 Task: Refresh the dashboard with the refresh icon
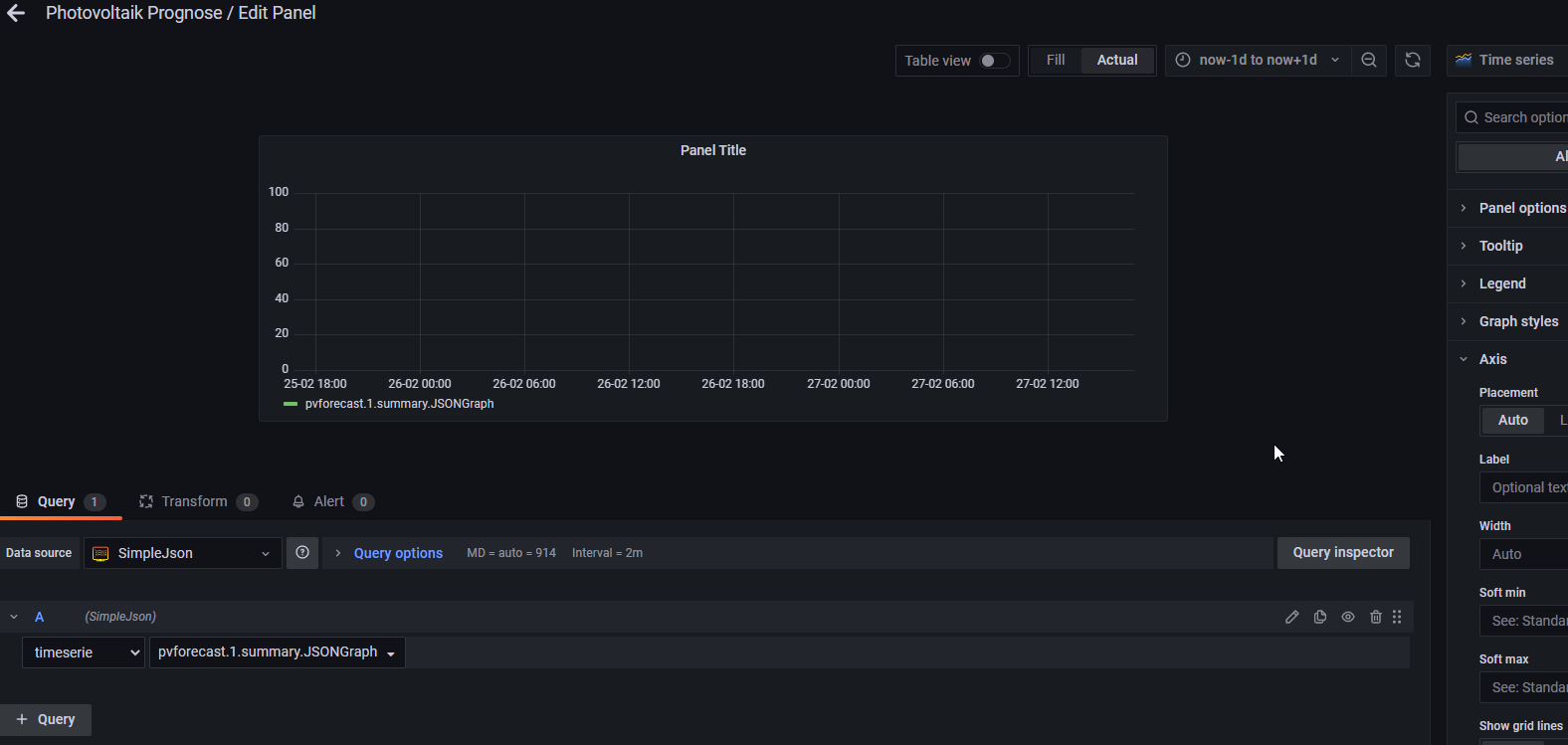[x=1412, y=60]
